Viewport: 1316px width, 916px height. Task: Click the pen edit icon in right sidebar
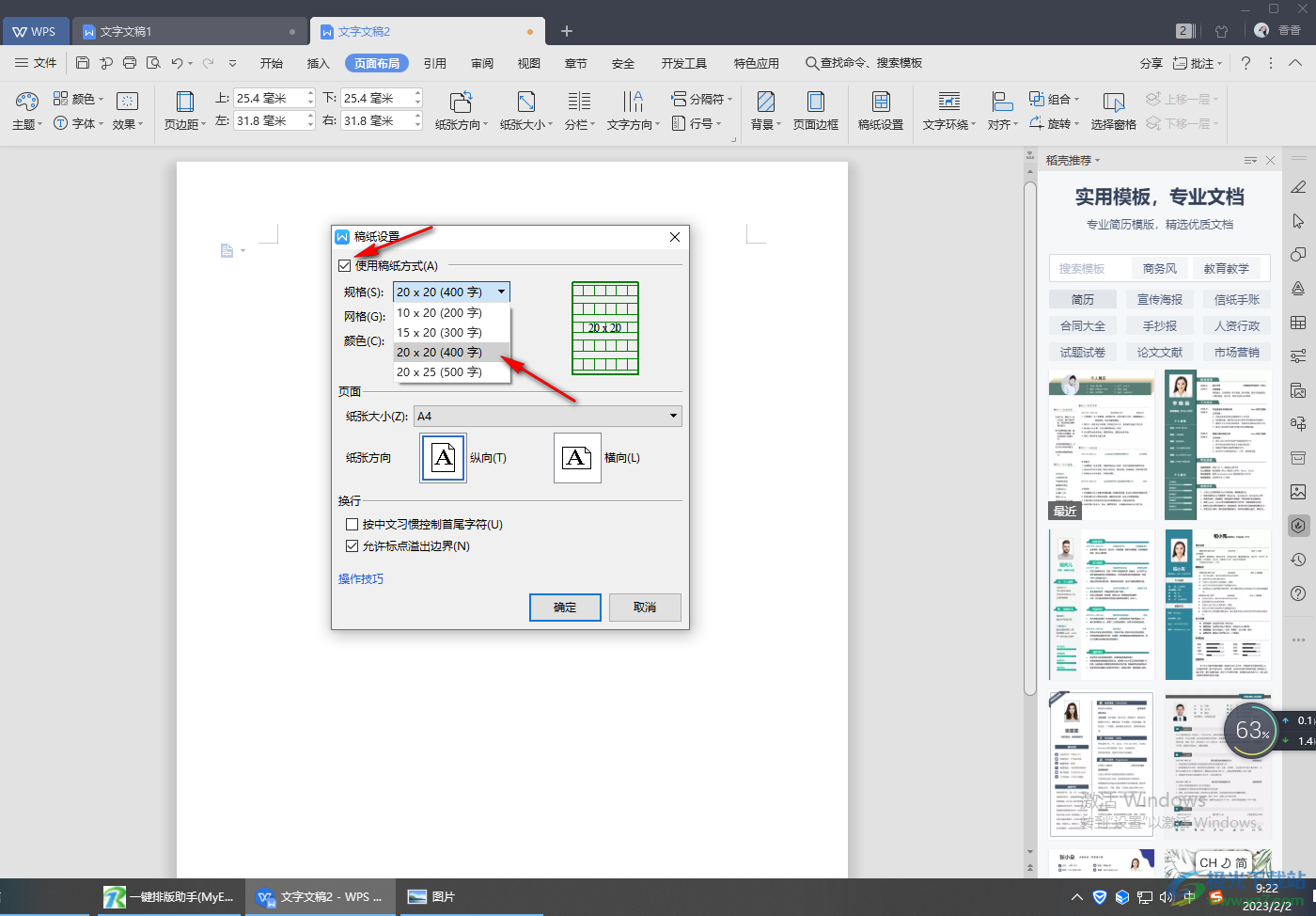(x=1298, y=187)
